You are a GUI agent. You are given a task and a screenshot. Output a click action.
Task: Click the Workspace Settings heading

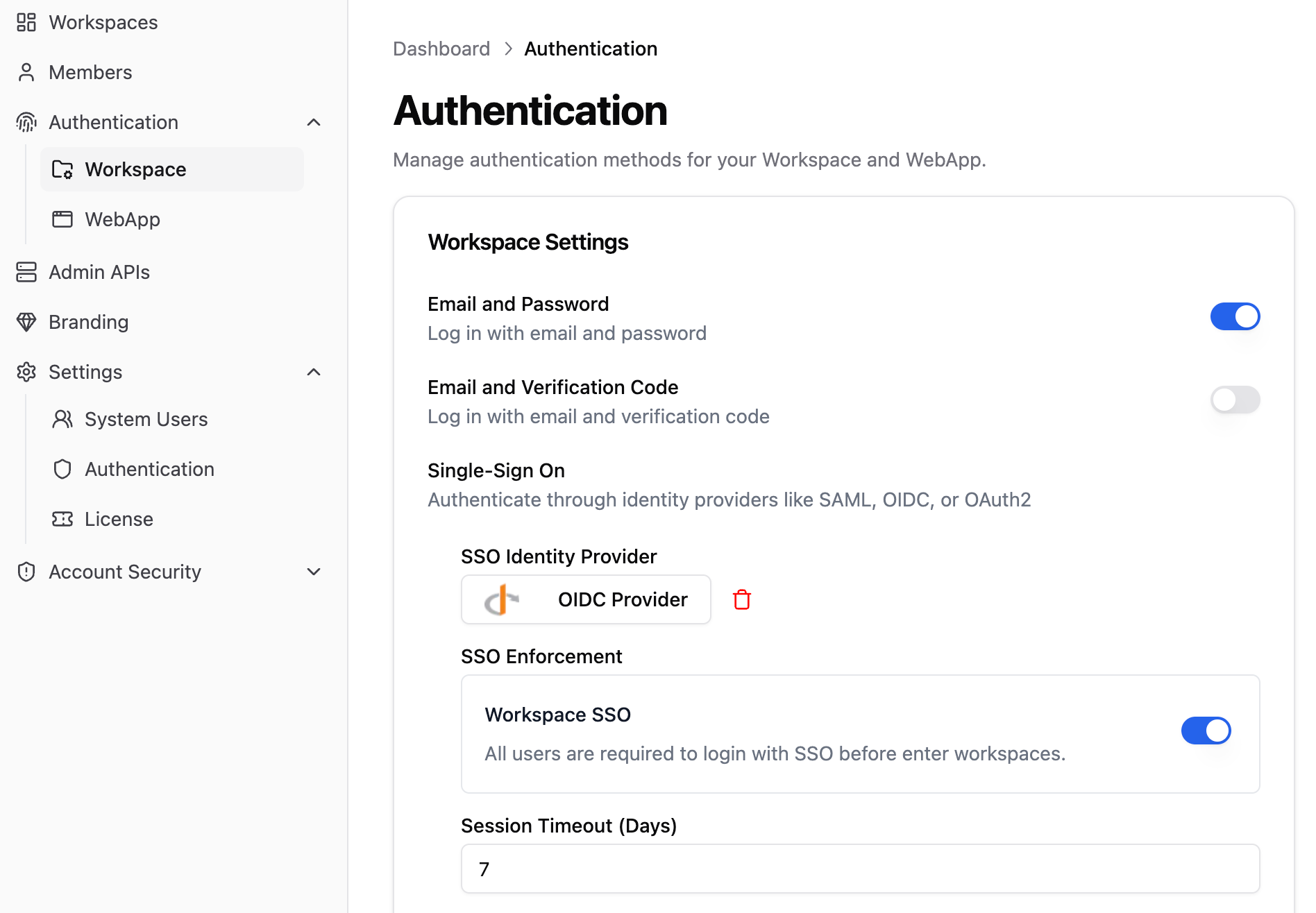528,242
